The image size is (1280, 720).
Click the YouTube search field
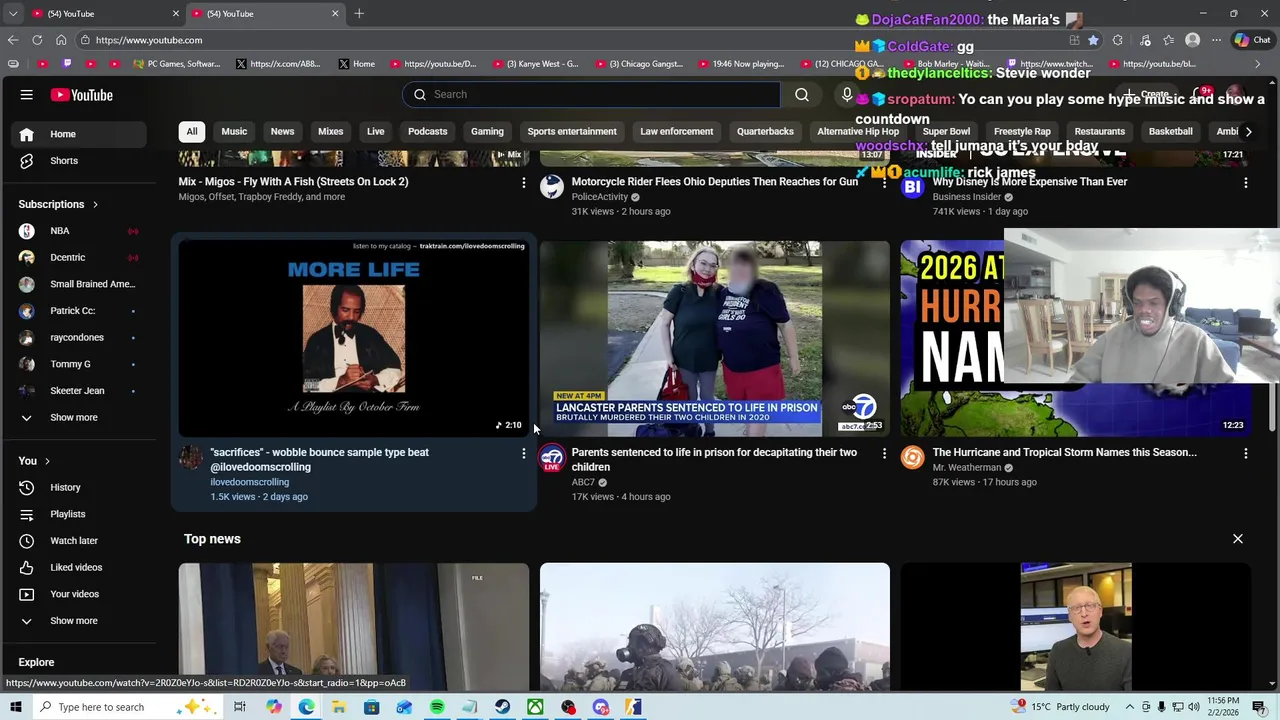pyautogui.click(x=592, y=94)
